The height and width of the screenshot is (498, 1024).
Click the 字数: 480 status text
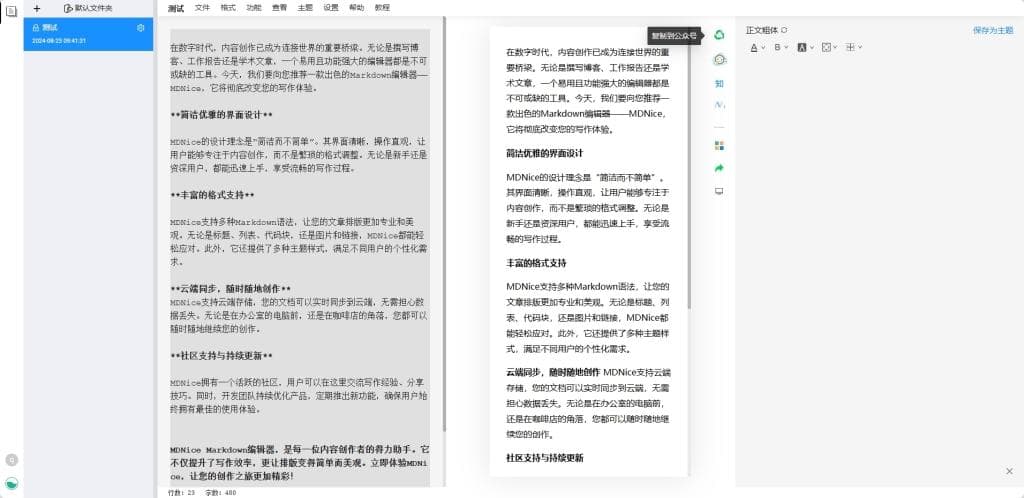pyautogui.click(x=220, y=493)
